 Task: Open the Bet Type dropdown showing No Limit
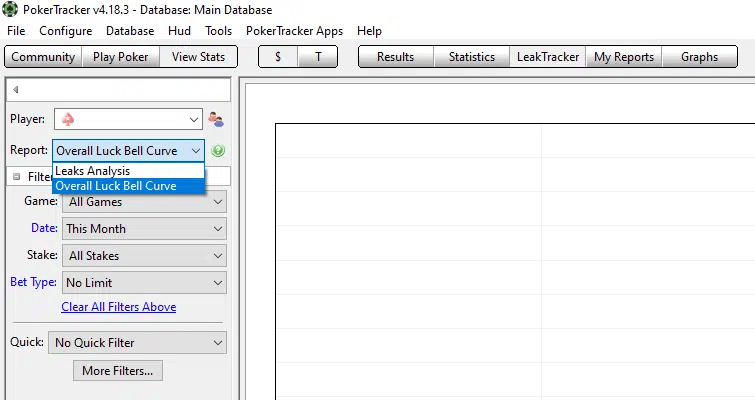click(x=144, y=283)
